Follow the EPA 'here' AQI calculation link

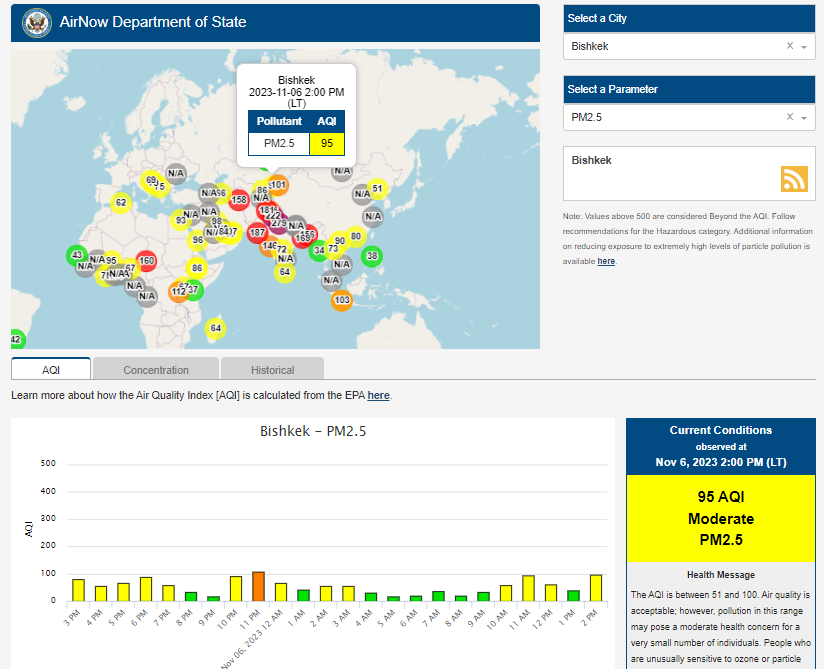pyautogui.click(x=378, y=396)
